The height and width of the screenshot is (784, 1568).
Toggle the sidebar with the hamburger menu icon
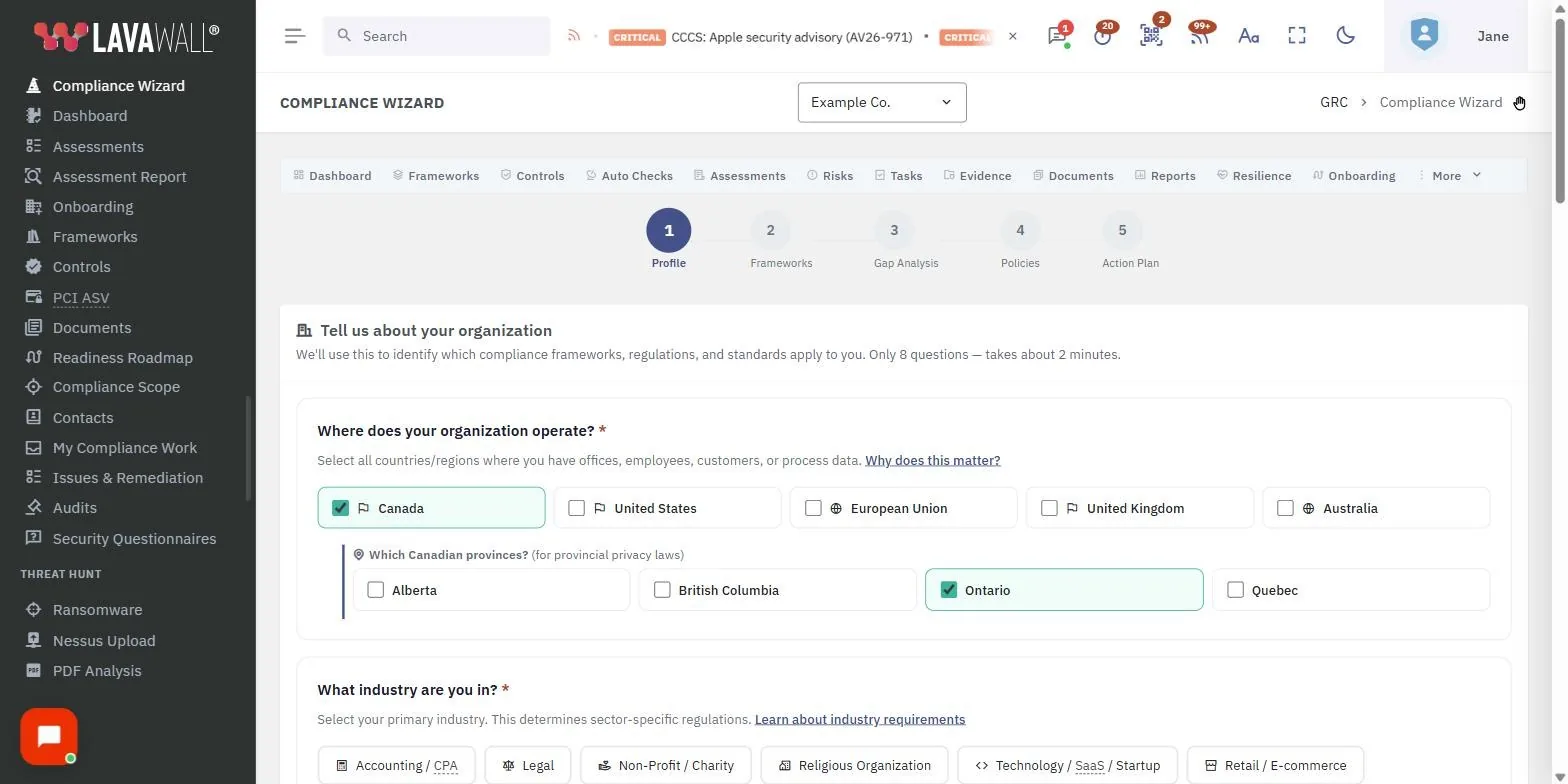point(295,36)
